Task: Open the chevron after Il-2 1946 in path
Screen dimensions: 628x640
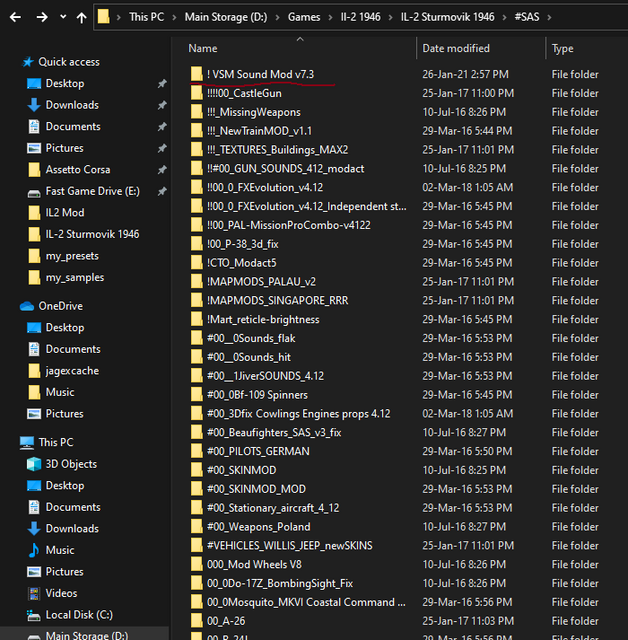Action: tap(391, 17)
